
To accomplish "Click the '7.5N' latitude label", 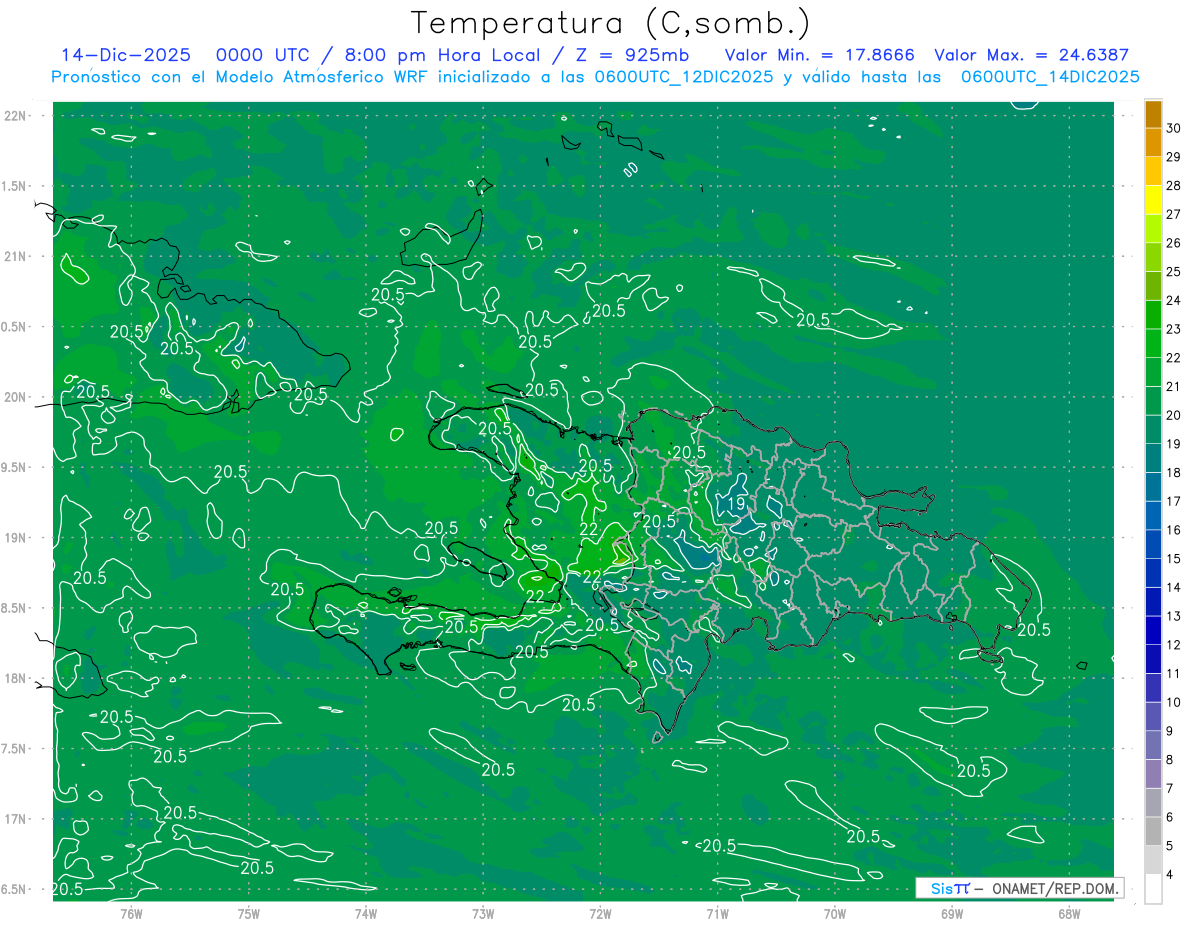I will (15, 749).
